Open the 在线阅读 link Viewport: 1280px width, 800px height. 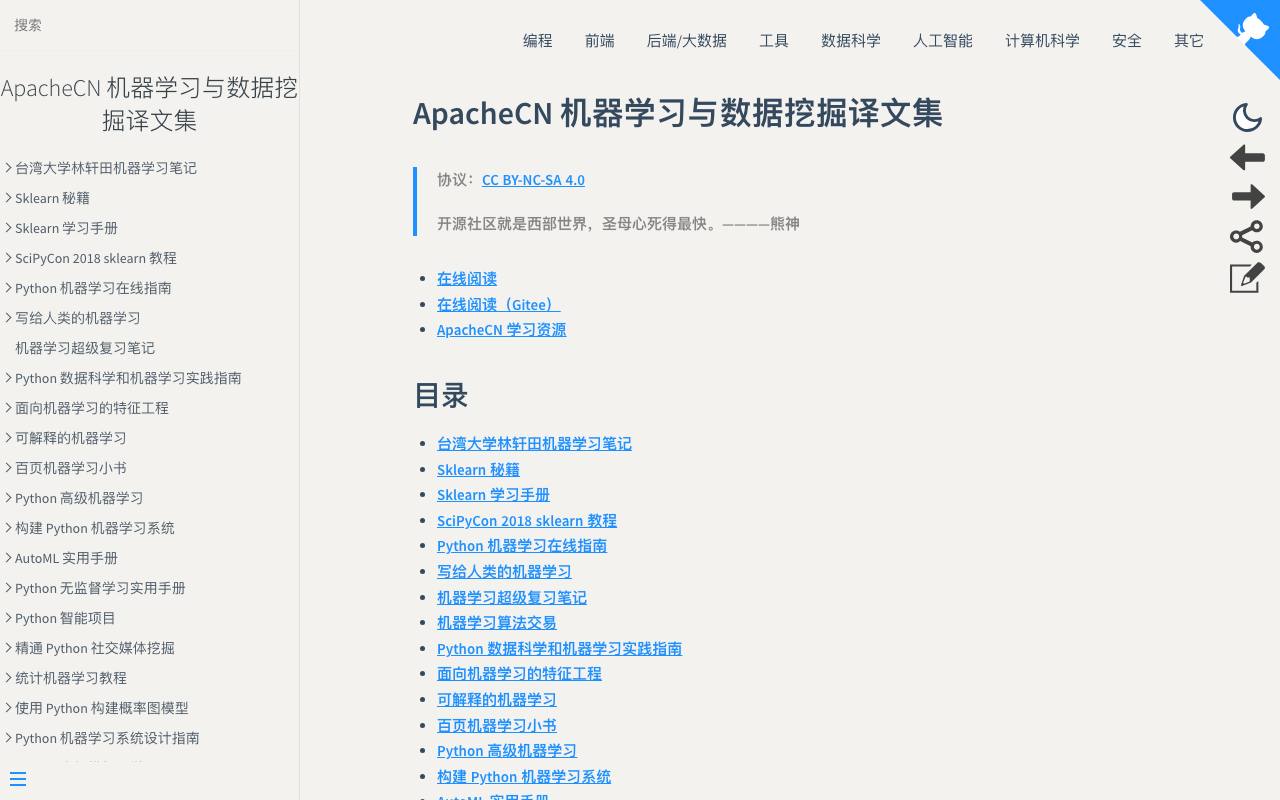467,279
